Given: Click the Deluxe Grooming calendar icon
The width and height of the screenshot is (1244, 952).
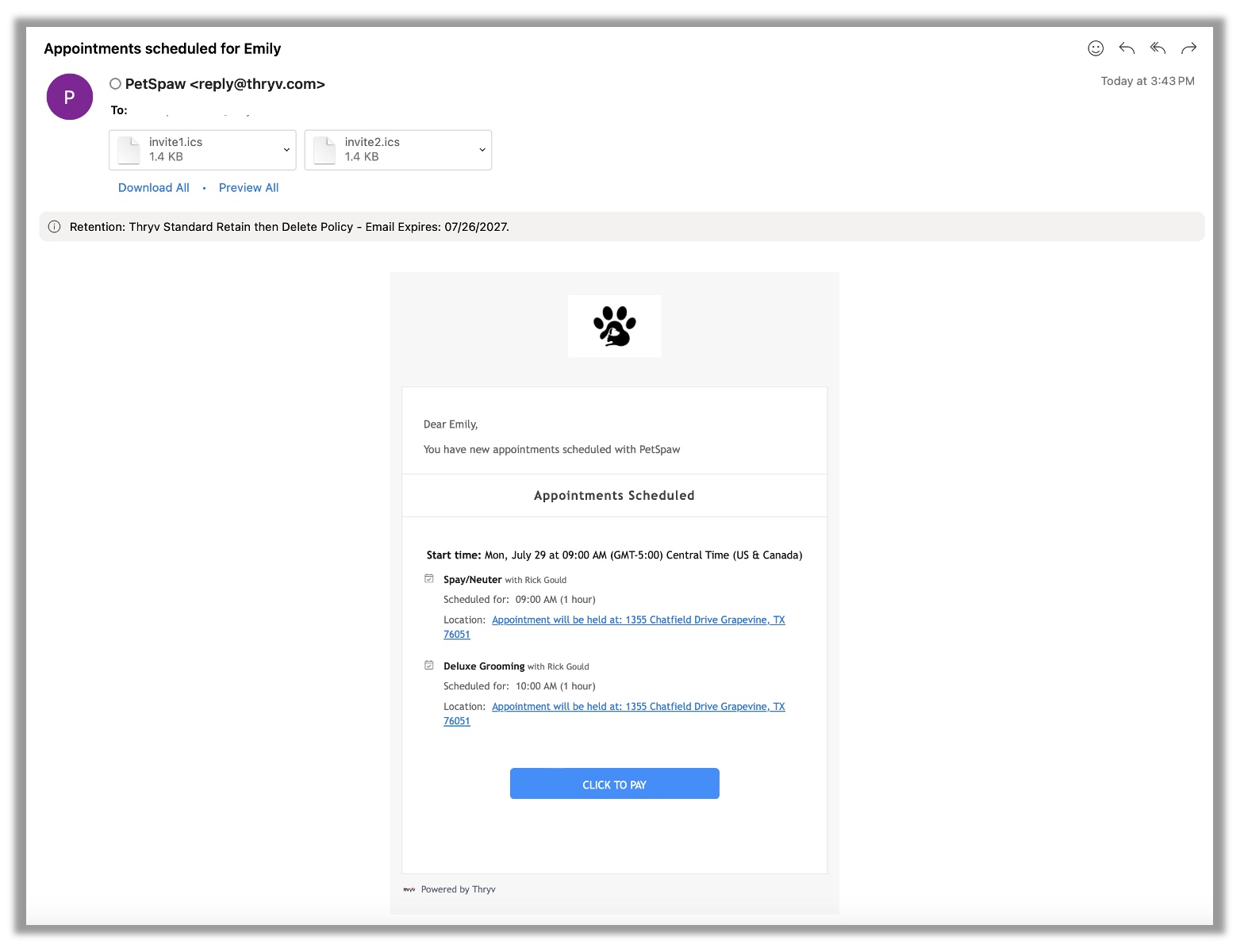Looking at the screenshot, I should [x=429, y=666].
